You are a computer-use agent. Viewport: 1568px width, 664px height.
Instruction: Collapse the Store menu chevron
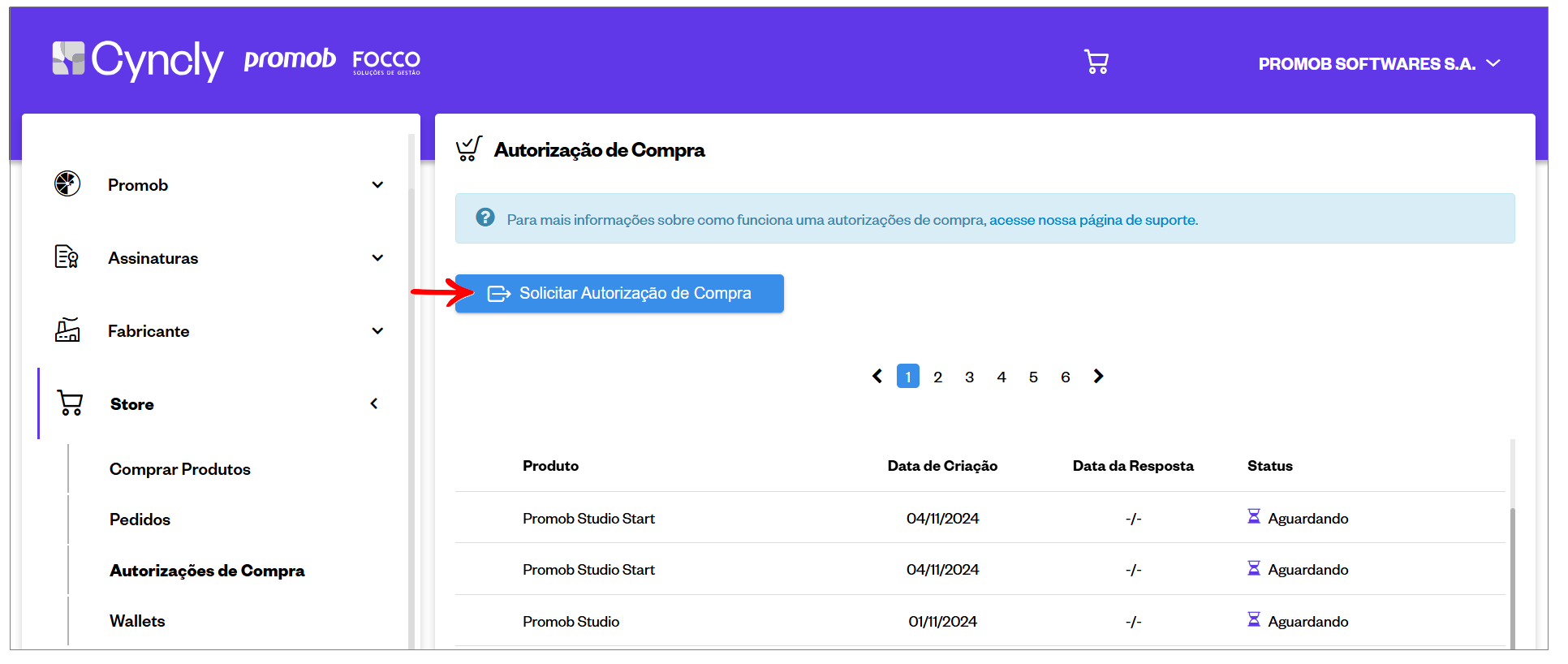pyautogui.click(x=374, y=403)
